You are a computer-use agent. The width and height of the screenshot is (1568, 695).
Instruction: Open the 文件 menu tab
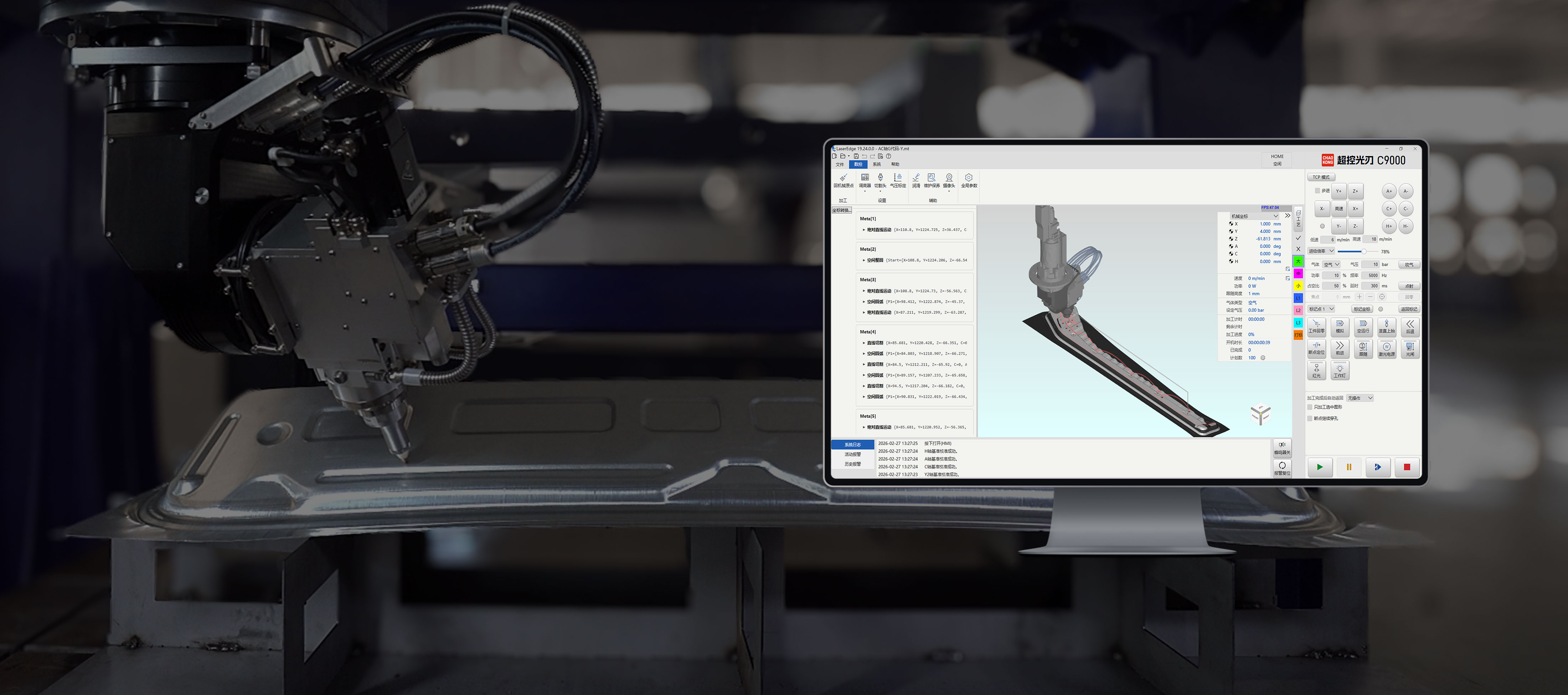[840, 164]
